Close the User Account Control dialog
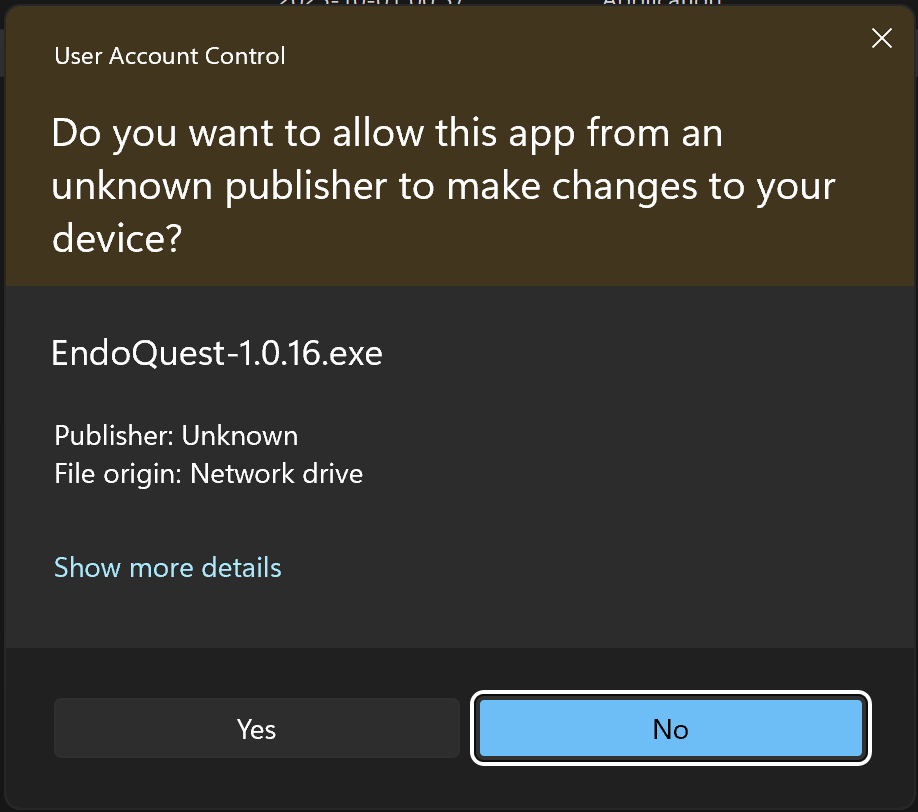 tap(881, 39)
